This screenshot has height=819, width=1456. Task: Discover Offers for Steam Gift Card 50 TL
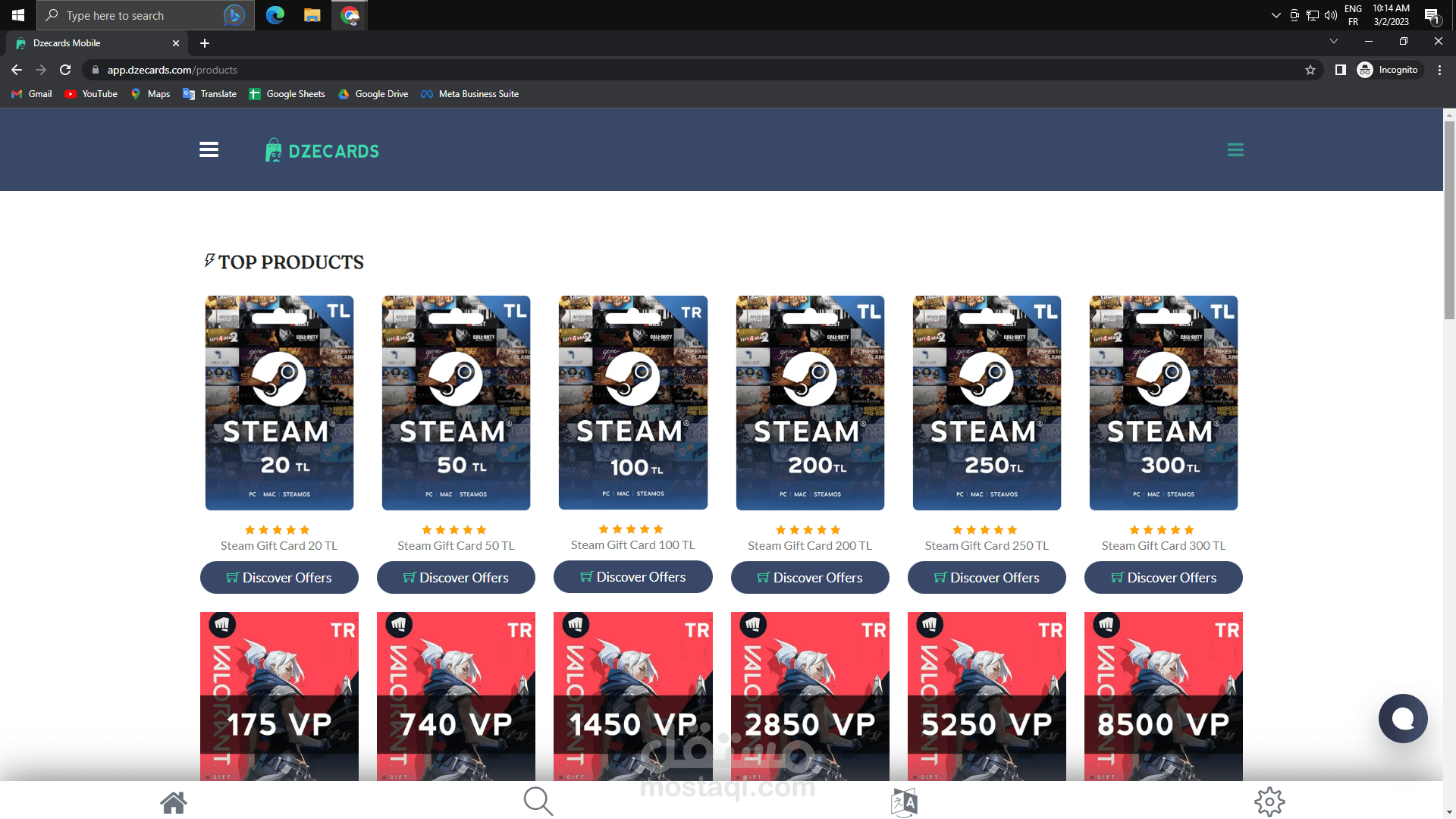click(x=456, y=578)
